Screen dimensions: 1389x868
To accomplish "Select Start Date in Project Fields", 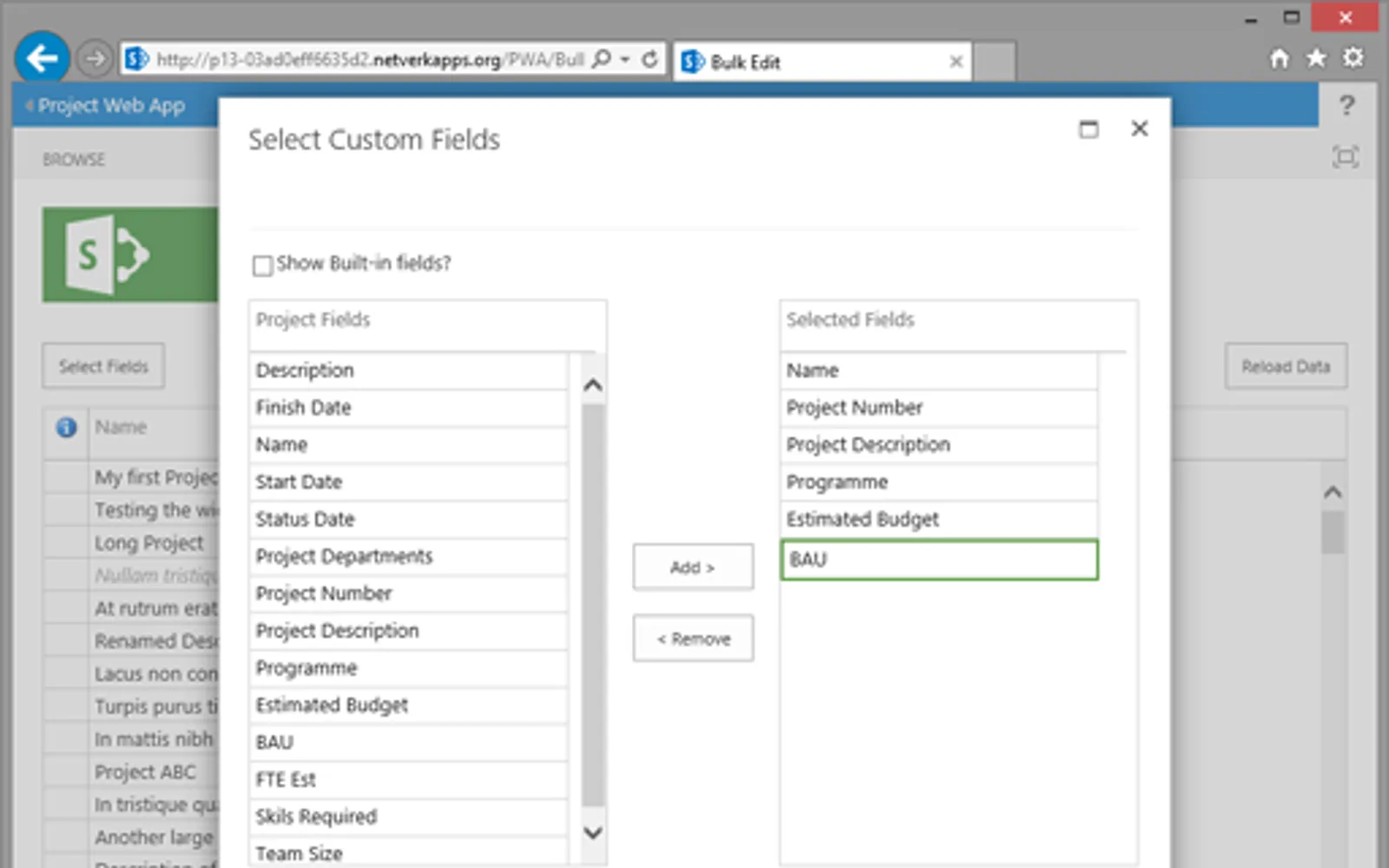I will point(408,483).
